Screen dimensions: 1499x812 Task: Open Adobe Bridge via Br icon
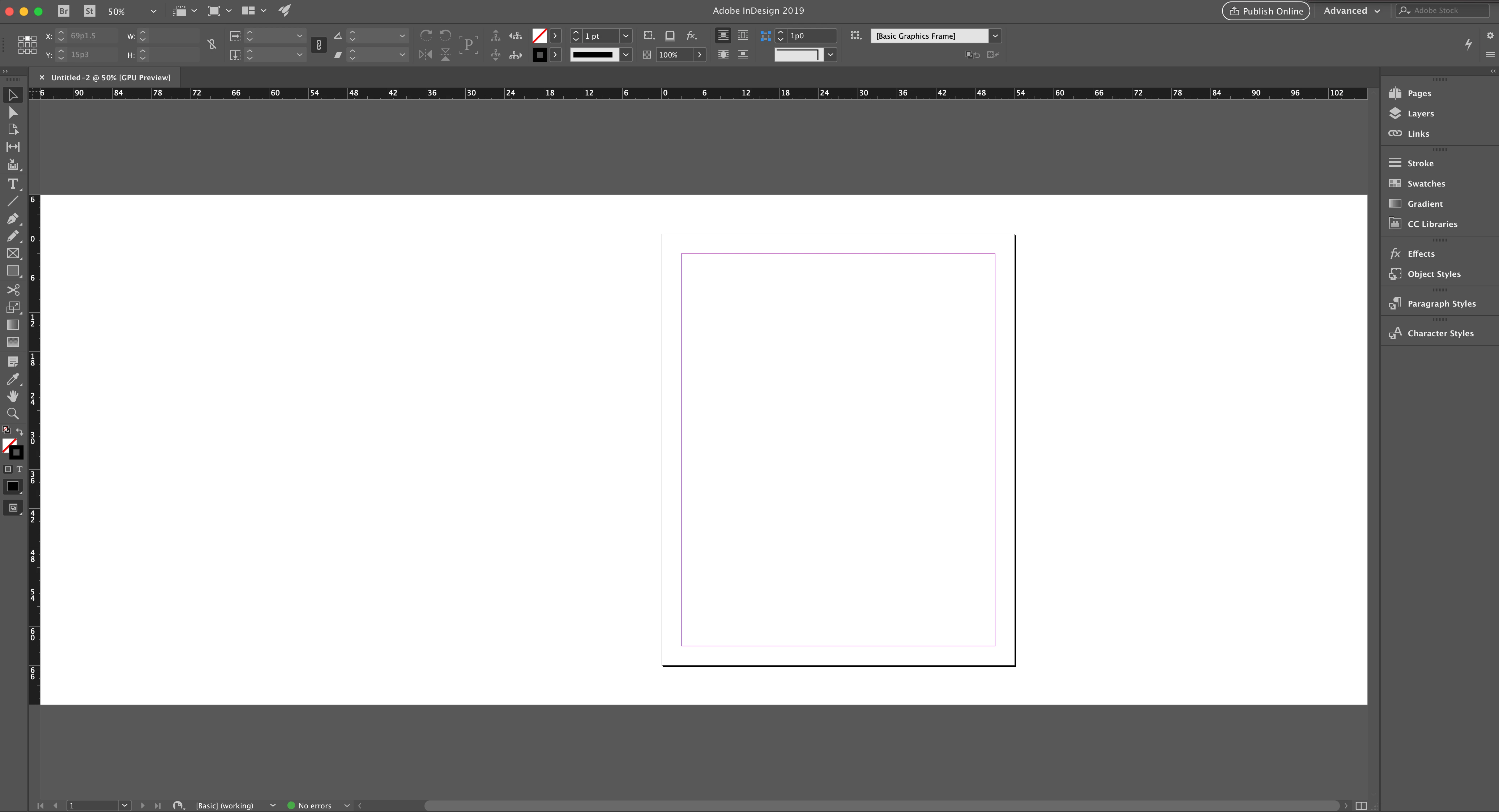[x=63, y=11]
